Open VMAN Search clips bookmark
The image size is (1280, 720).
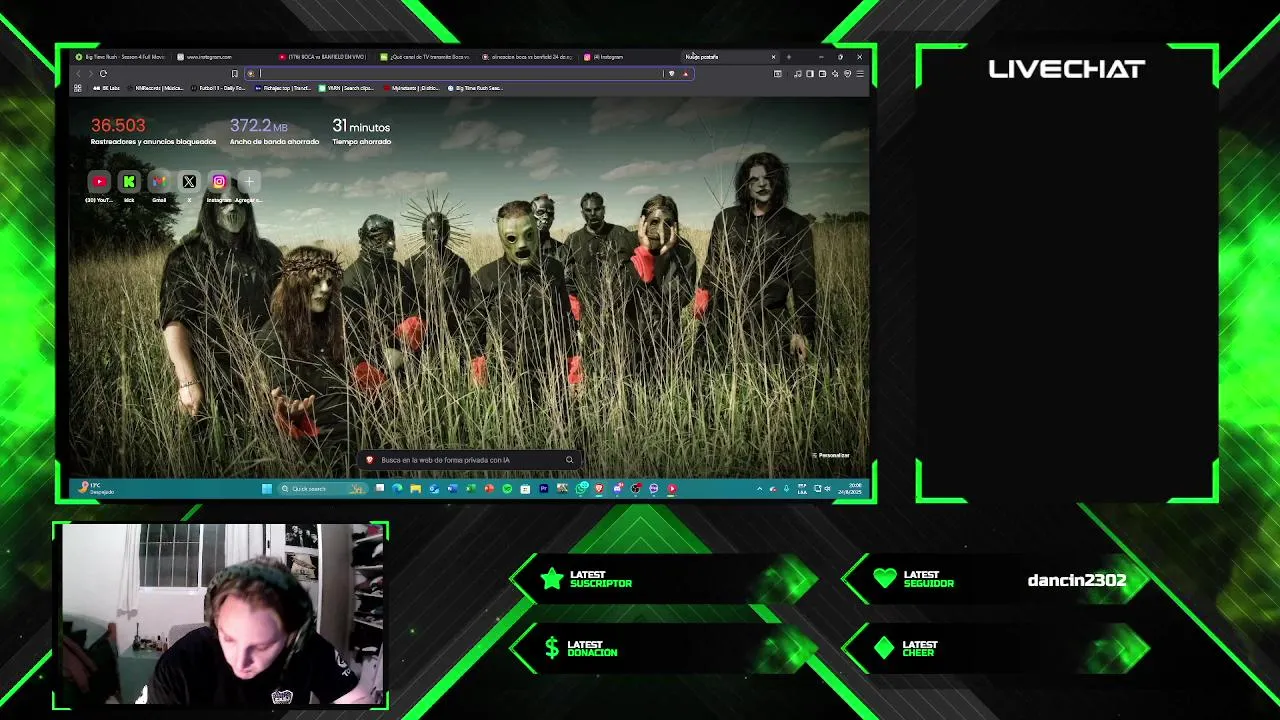pos(347,88)
